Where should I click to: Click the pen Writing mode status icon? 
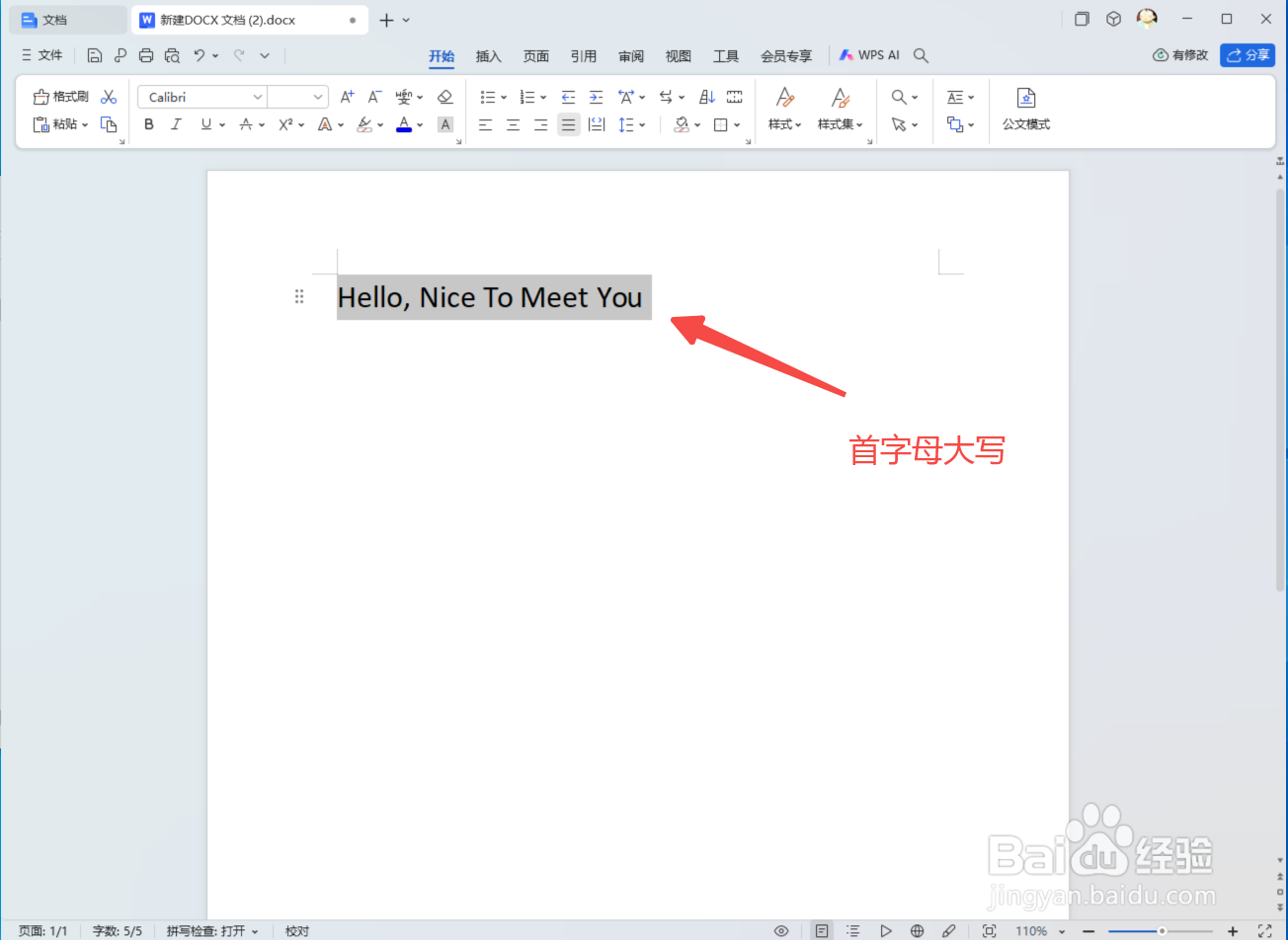(949, 930)
